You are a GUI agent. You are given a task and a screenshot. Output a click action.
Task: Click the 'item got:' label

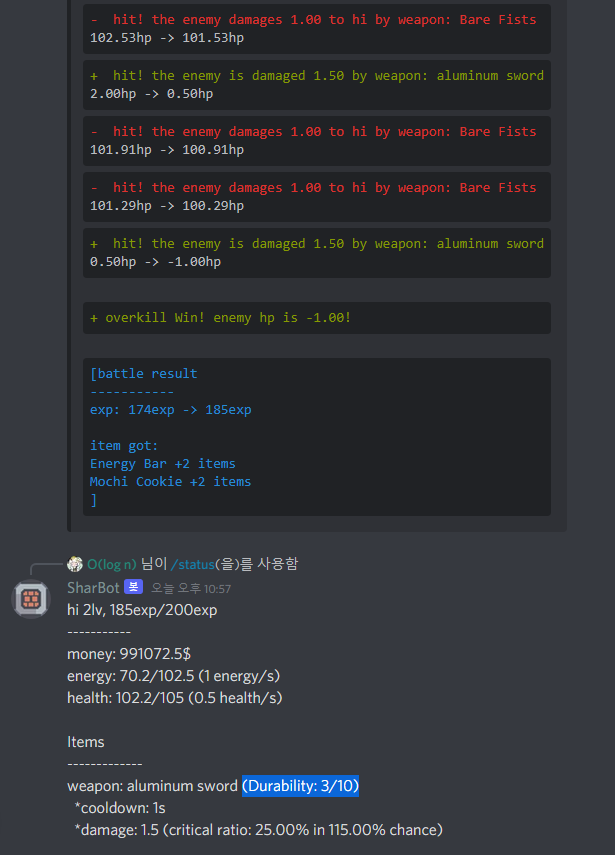124,445
